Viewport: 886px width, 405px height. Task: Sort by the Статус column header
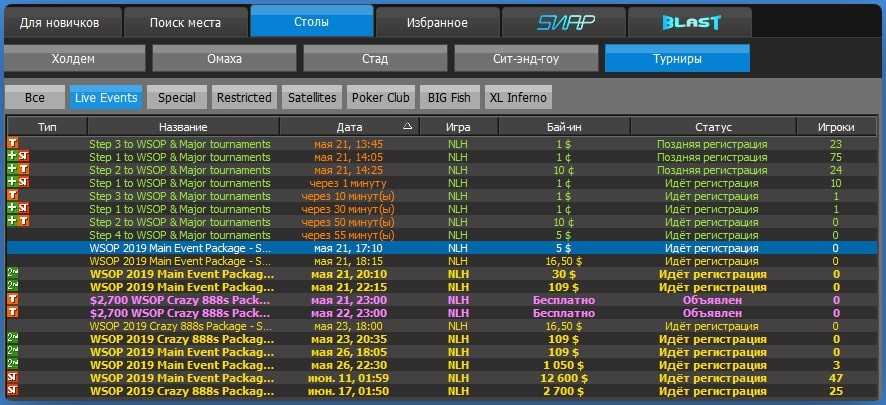713,127
